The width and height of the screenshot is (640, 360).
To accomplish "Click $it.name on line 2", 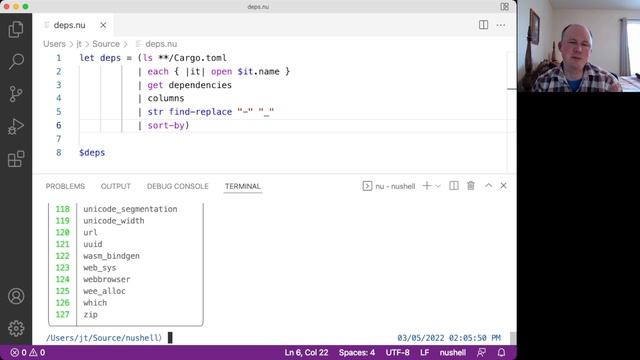I will [x=258, y=71].
